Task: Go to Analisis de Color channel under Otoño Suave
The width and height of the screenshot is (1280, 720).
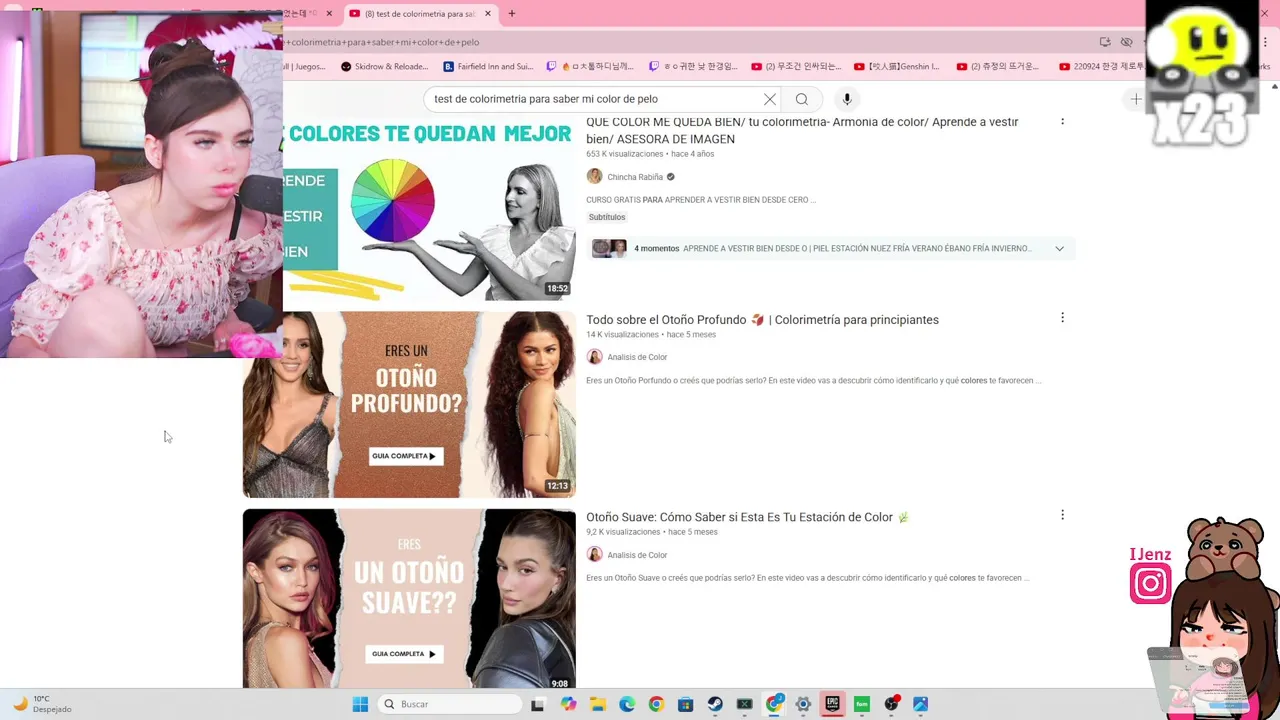Action: coord(637,555)
